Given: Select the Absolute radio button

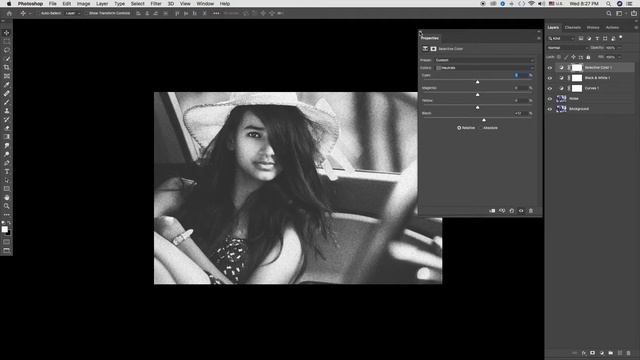Looking at the screenshot, I should (x=480, y=128).
